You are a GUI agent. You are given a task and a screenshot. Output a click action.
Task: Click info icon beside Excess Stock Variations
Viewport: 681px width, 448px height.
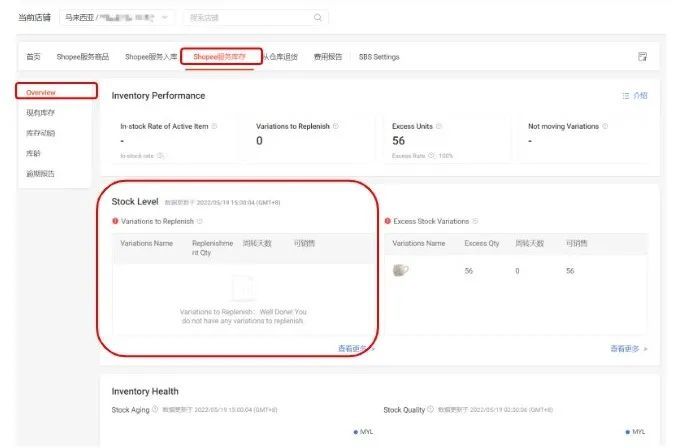pyautogui.click(x=475, y=221)
